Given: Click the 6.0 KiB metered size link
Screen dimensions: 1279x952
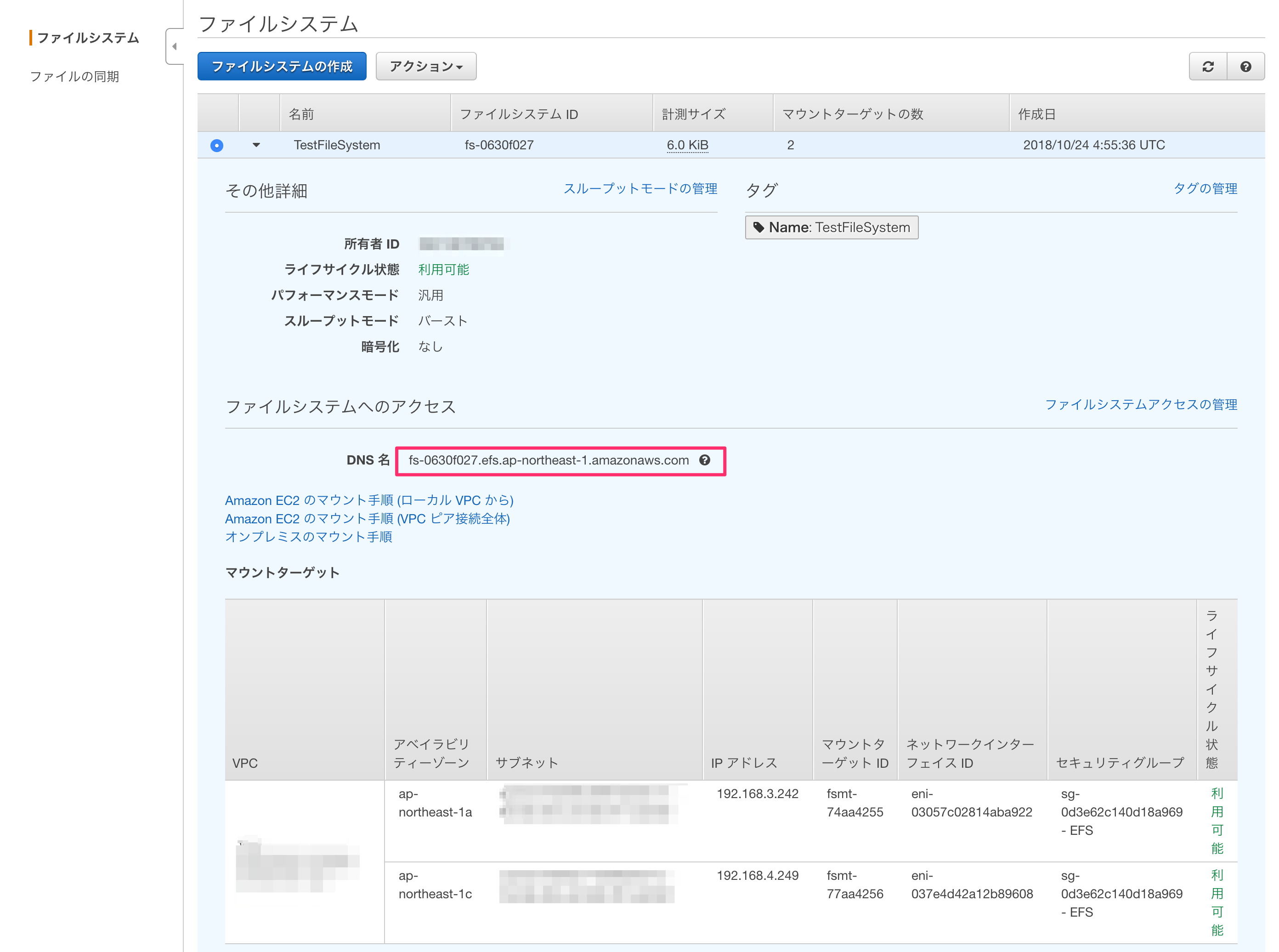Looking at the screenshot, I should [x=687, y=145].
